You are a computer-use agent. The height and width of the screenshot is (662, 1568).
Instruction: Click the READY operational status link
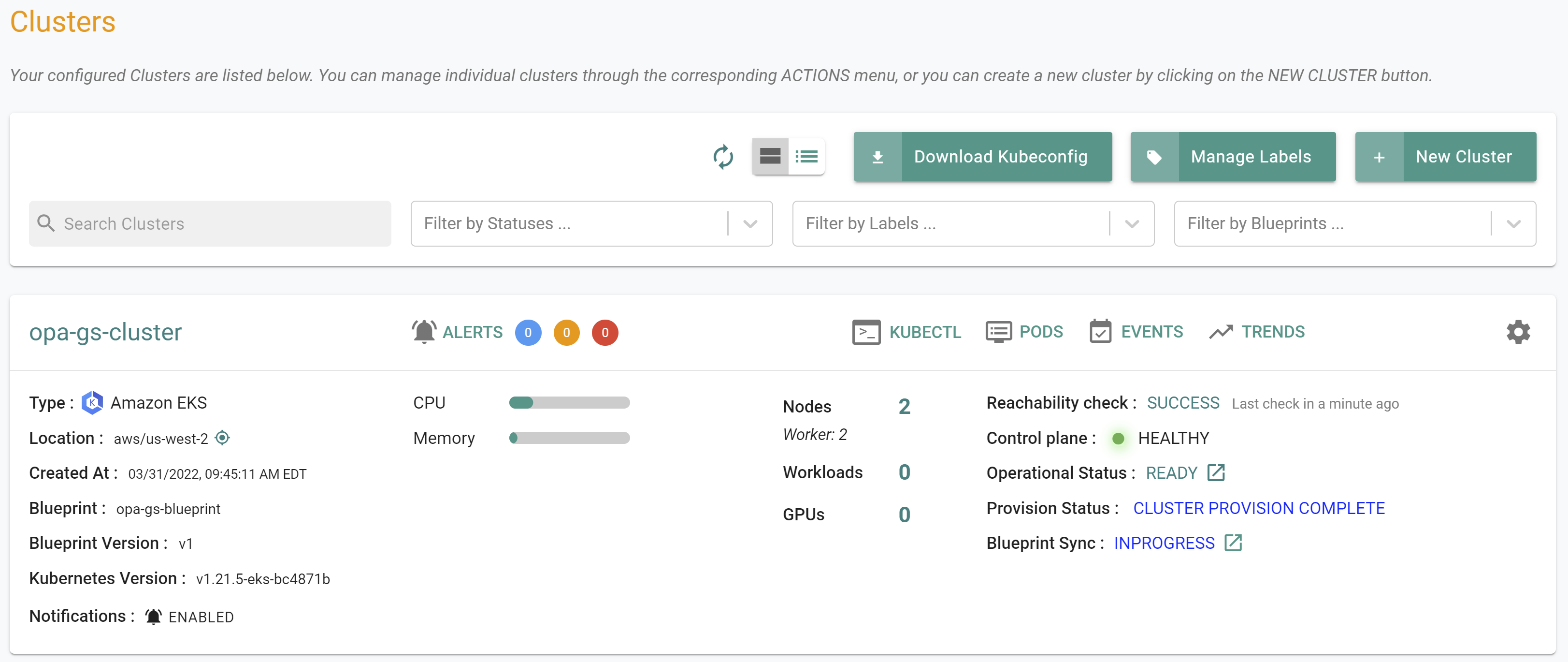click(1172, 472)
